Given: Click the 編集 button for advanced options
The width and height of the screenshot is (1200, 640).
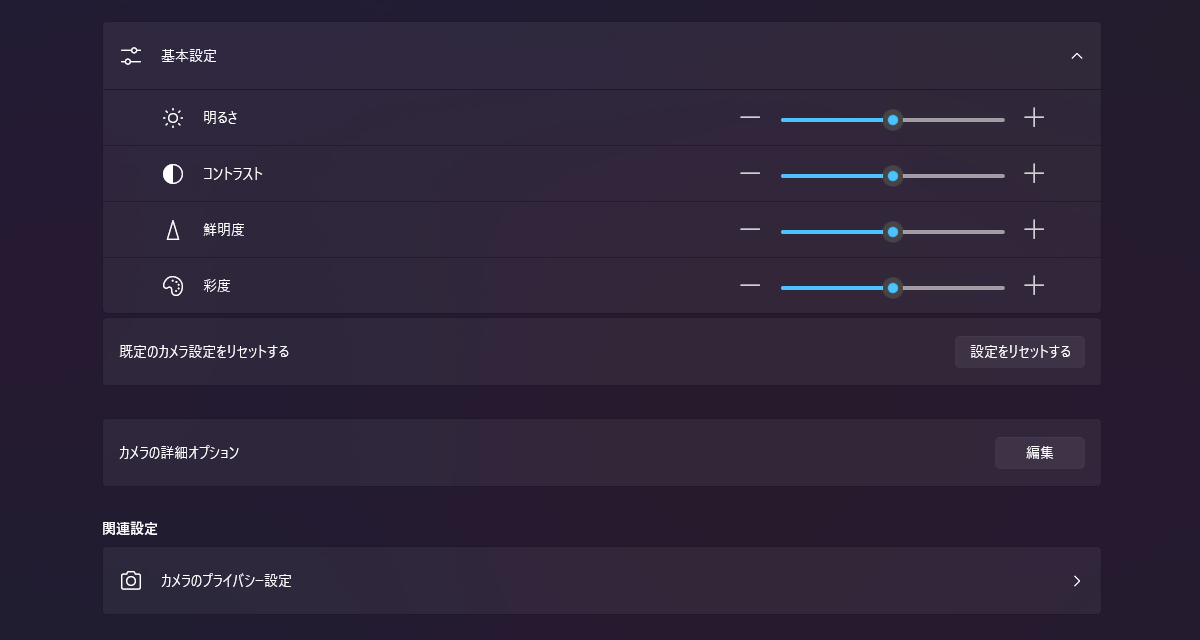Looking at the screenshot, I should (x=1040, y=453).
